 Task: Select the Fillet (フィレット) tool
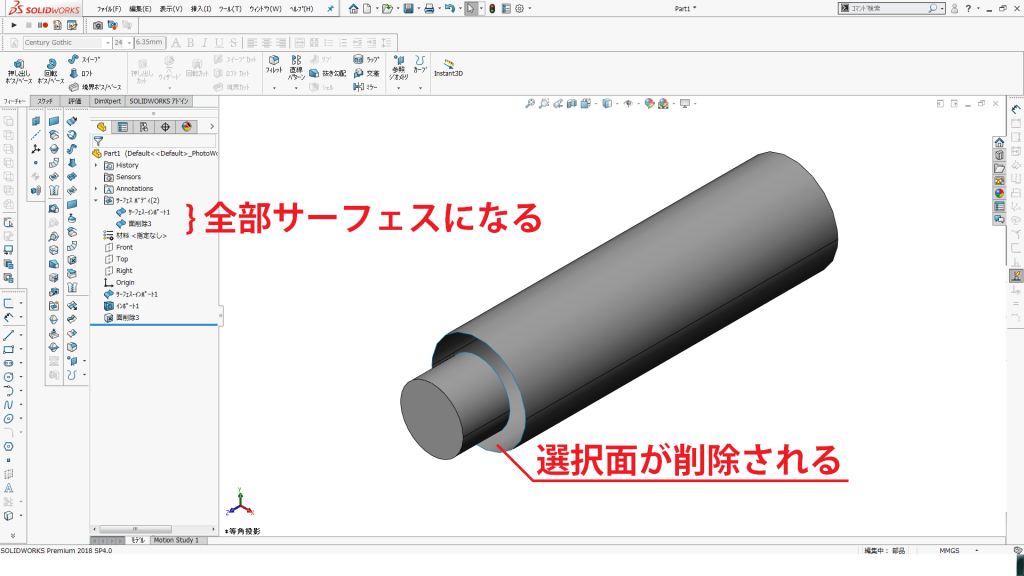[274, 65]
